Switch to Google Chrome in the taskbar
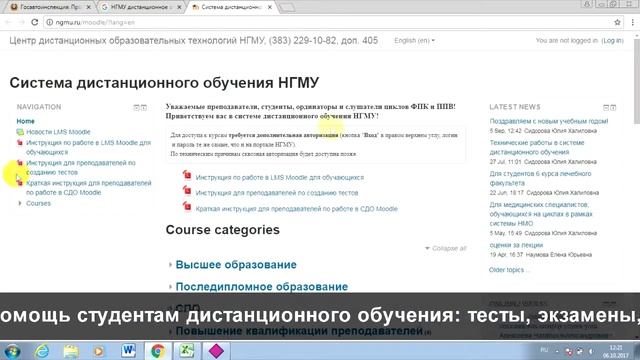Image resolution: width=640 pixels, height=360 pixels. coord(158,351)
